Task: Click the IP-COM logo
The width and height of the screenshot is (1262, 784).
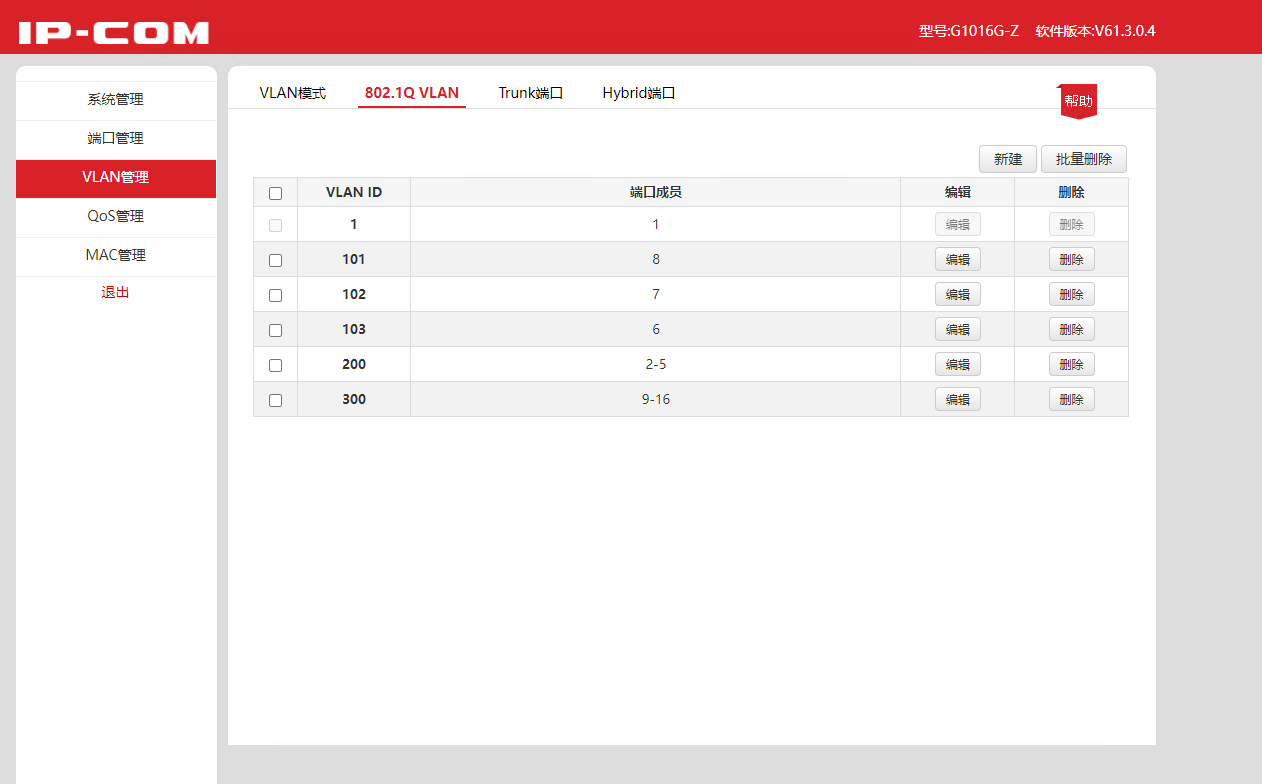Action: click(x=113, y=32)
